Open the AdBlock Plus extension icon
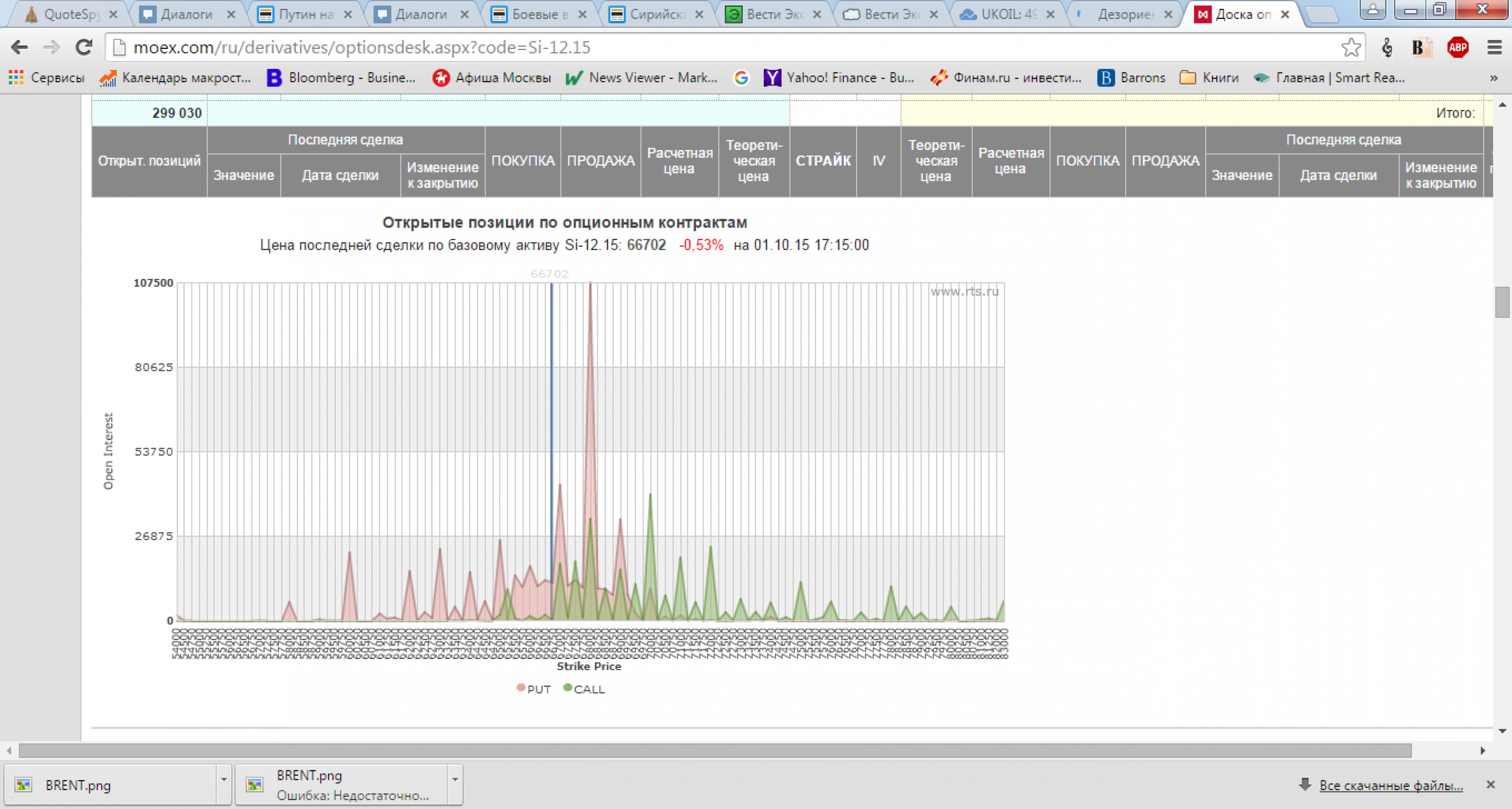The width and height of the screenshot is (1512, 809). pyautogui.click(x=1458, y=48)
